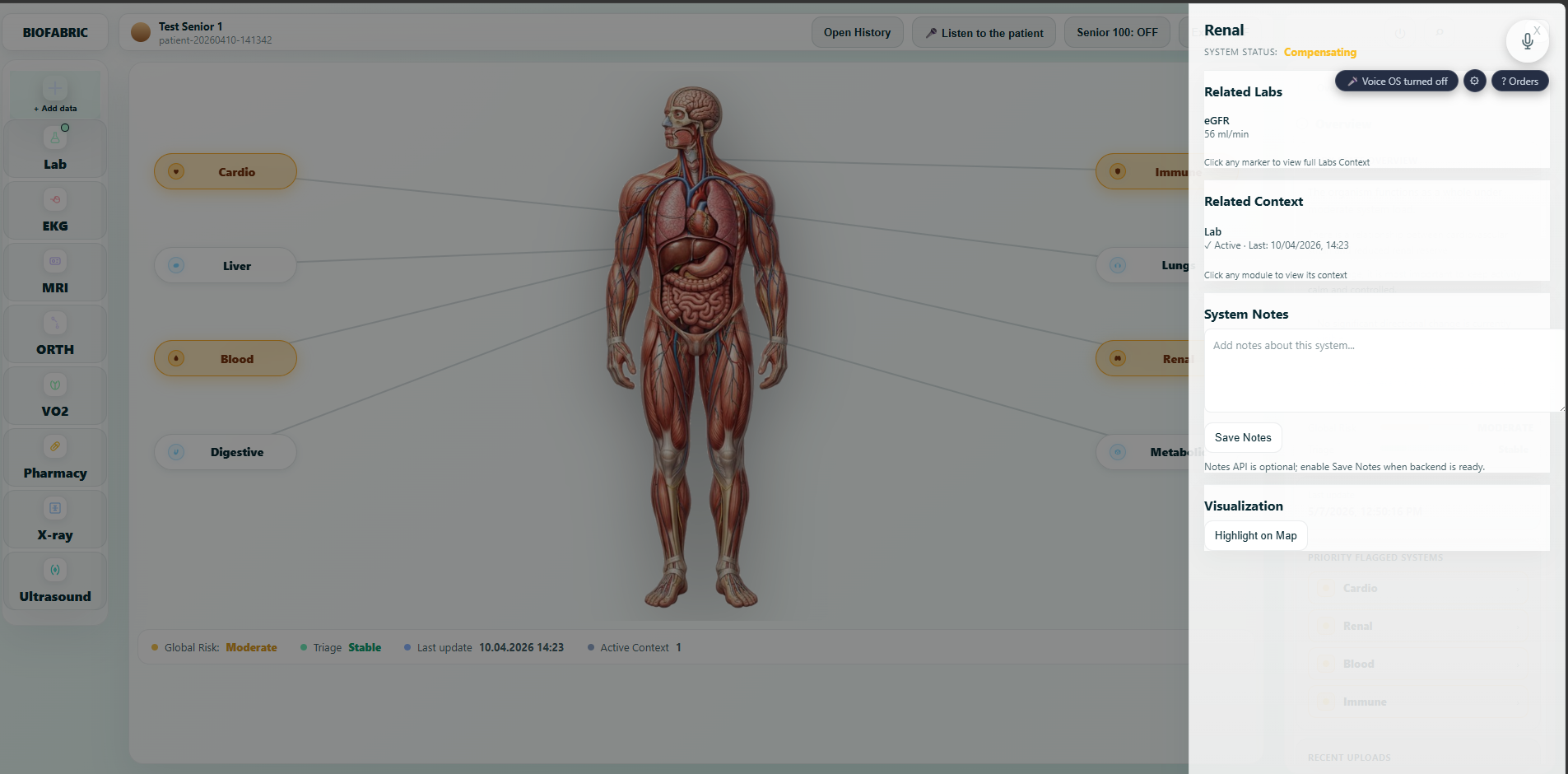This screenshot has width=1568, height=774.
Task: Click the Immune node icon
Action: coord(1118,171)
